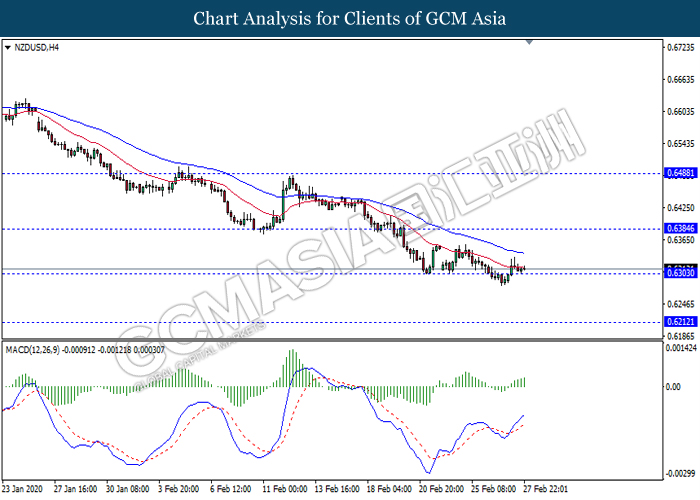700x500 pixels.
Task: Click the 30 Jan 08:00 time label
Action: [x=128, y=489]
